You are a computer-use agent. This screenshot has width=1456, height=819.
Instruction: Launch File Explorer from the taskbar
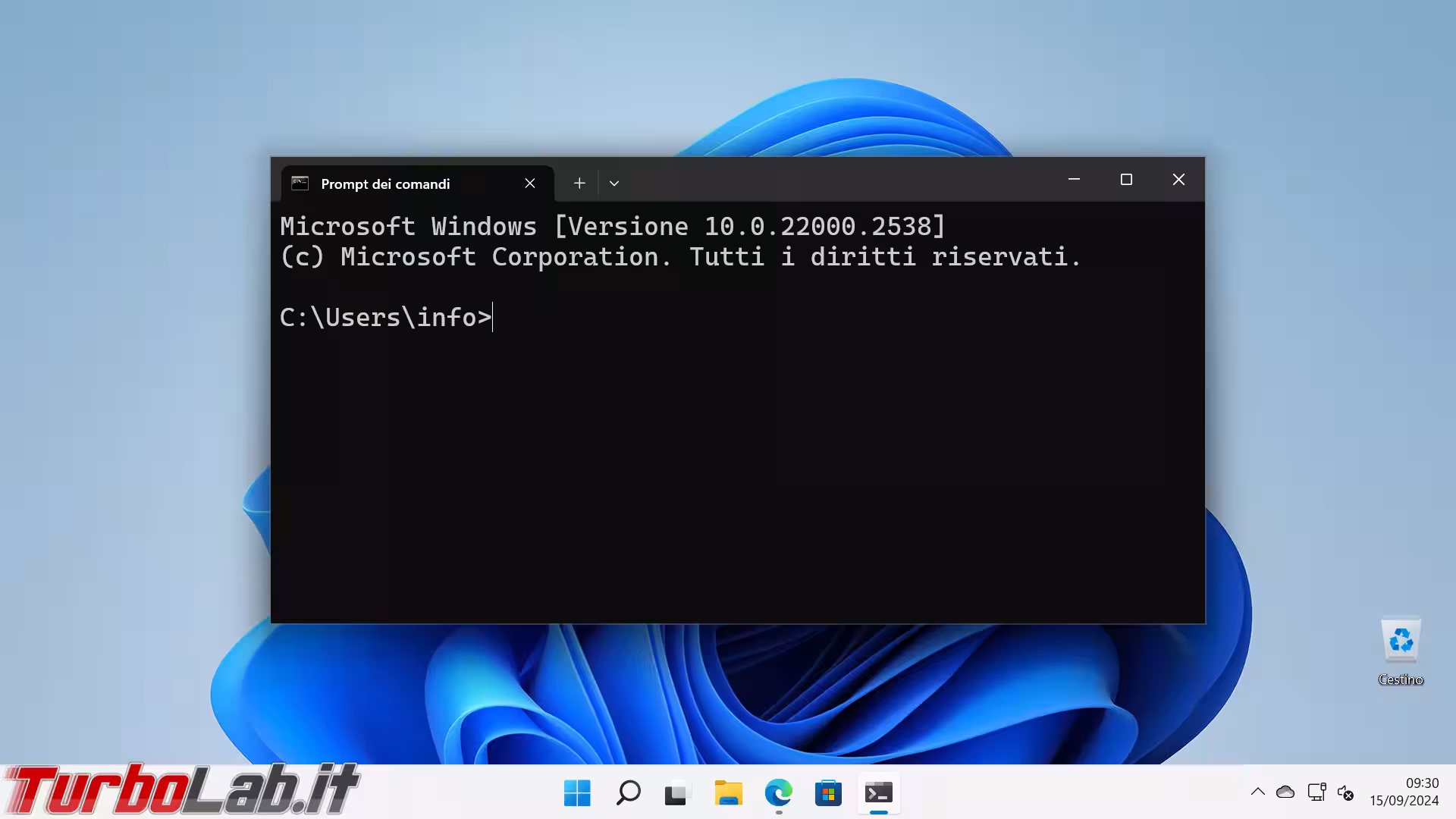point(728,794)
